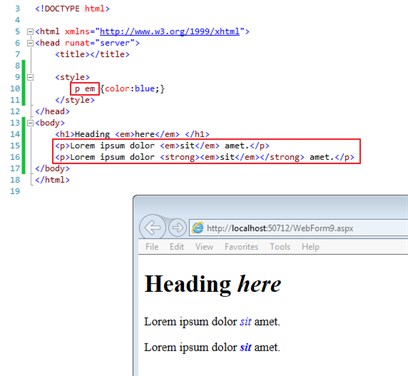408x376 pixels.
Task: Click the browser Forward arrow button
Action: point(177,228)
